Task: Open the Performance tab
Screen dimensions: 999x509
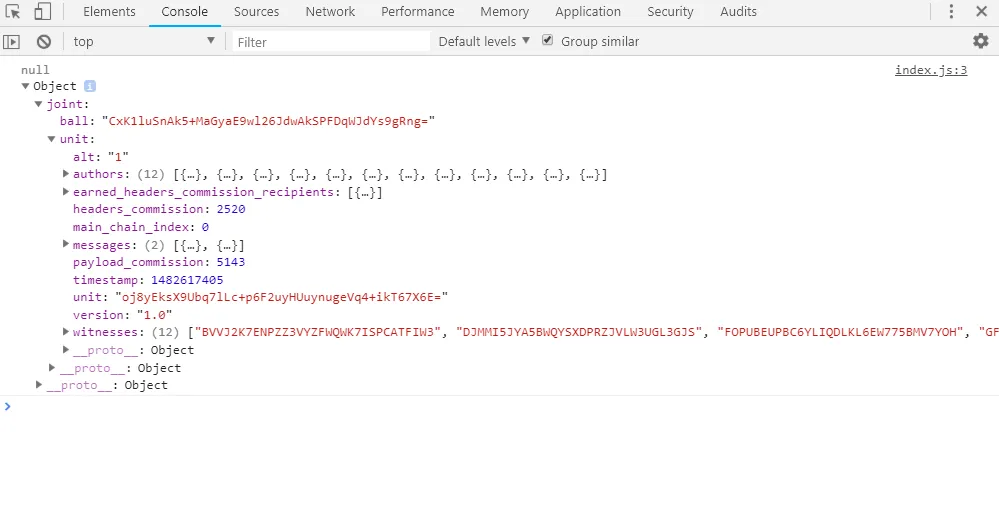Action: tap(418, 11)
